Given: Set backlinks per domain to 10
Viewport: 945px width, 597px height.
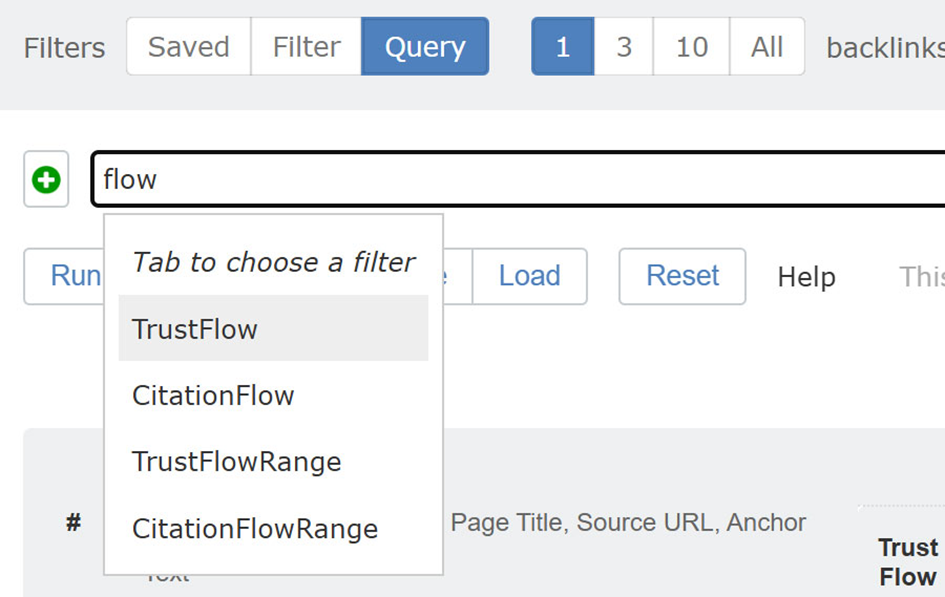Looking at the screenshot, I should pyautogui.click(x=691, y=47).
